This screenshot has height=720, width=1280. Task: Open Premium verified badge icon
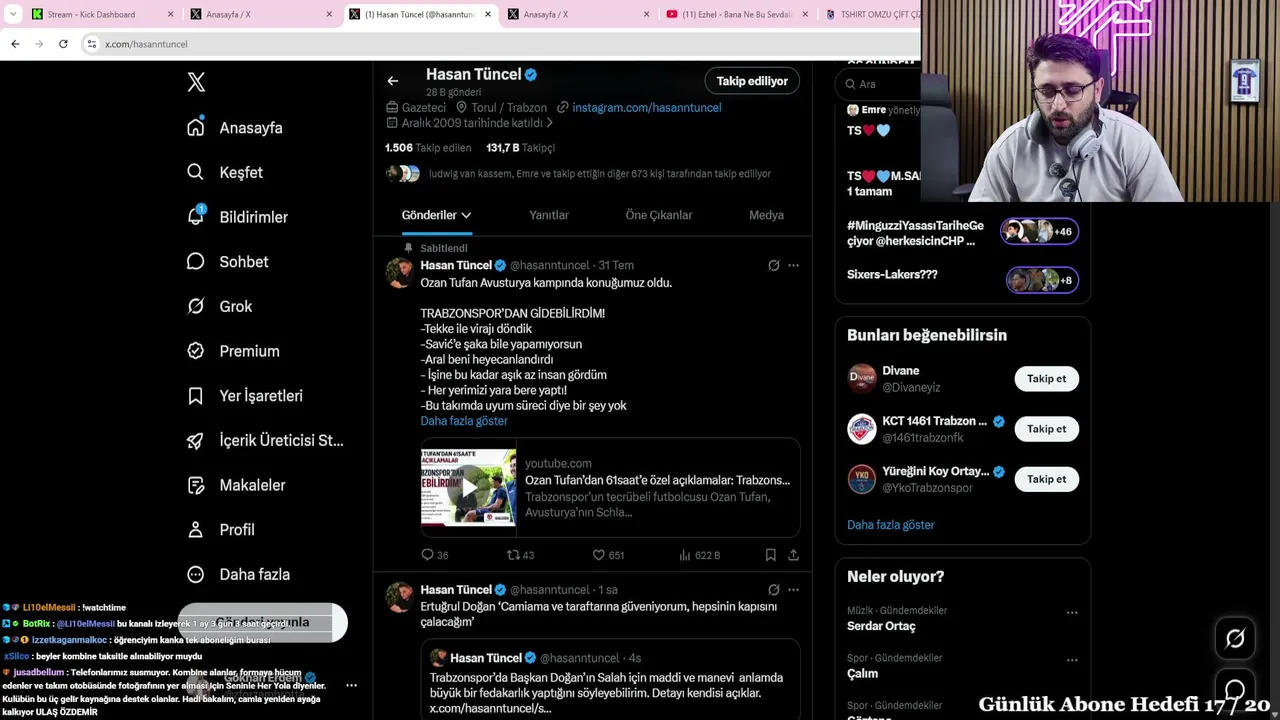pos(196,351)
